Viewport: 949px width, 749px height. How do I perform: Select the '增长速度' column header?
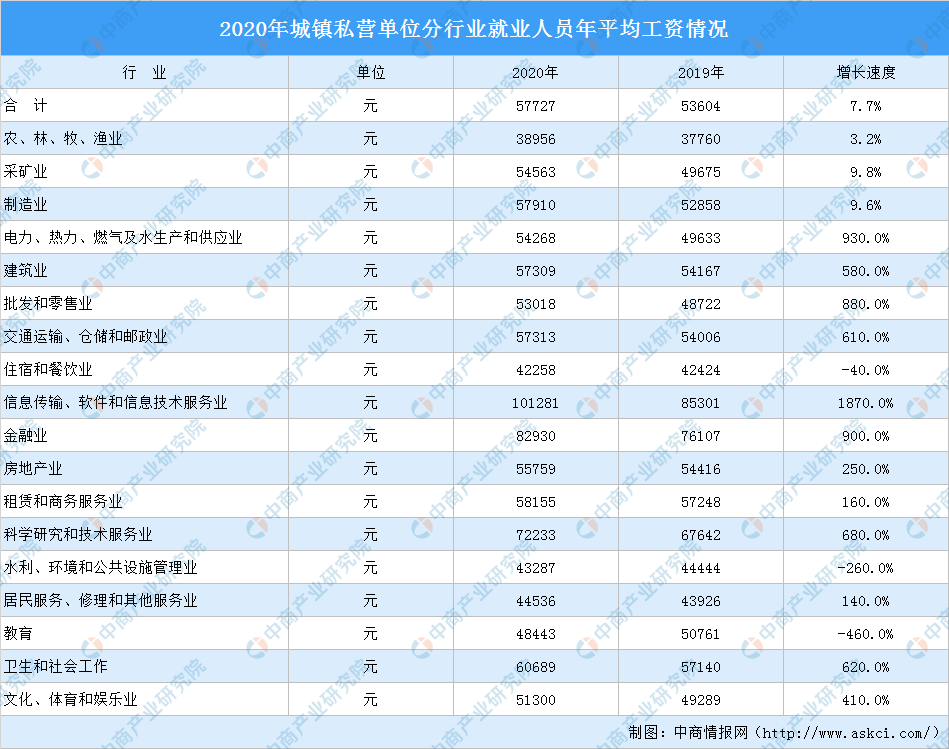click(865, 73)
